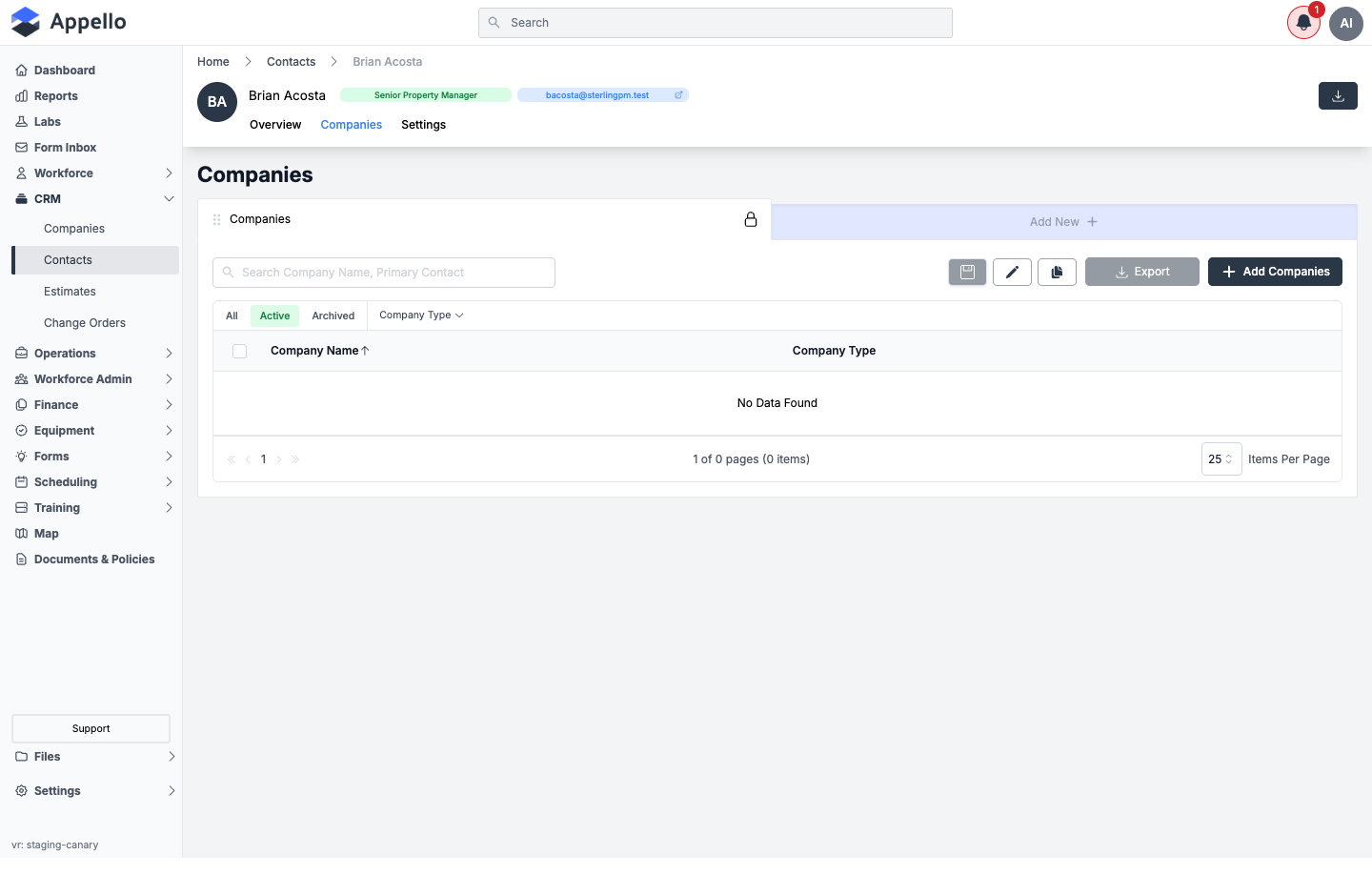Click the save view icon button
Screen dimensions: 1372x875
967,272
